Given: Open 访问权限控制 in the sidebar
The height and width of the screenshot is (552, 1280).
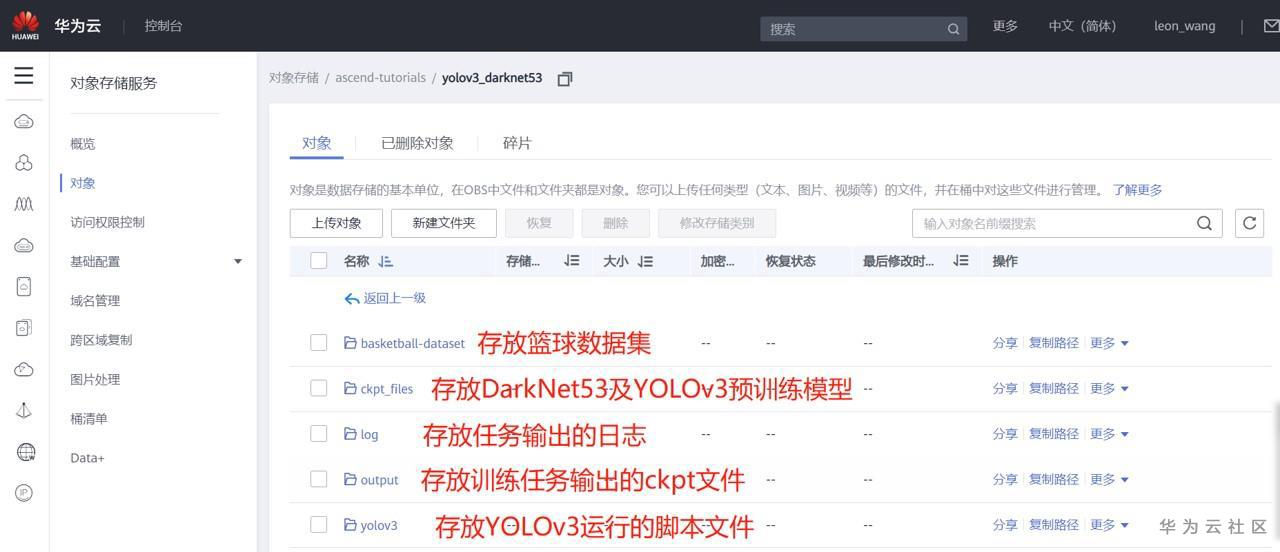Looking at the screenshot, I should (x=107, y=222).
